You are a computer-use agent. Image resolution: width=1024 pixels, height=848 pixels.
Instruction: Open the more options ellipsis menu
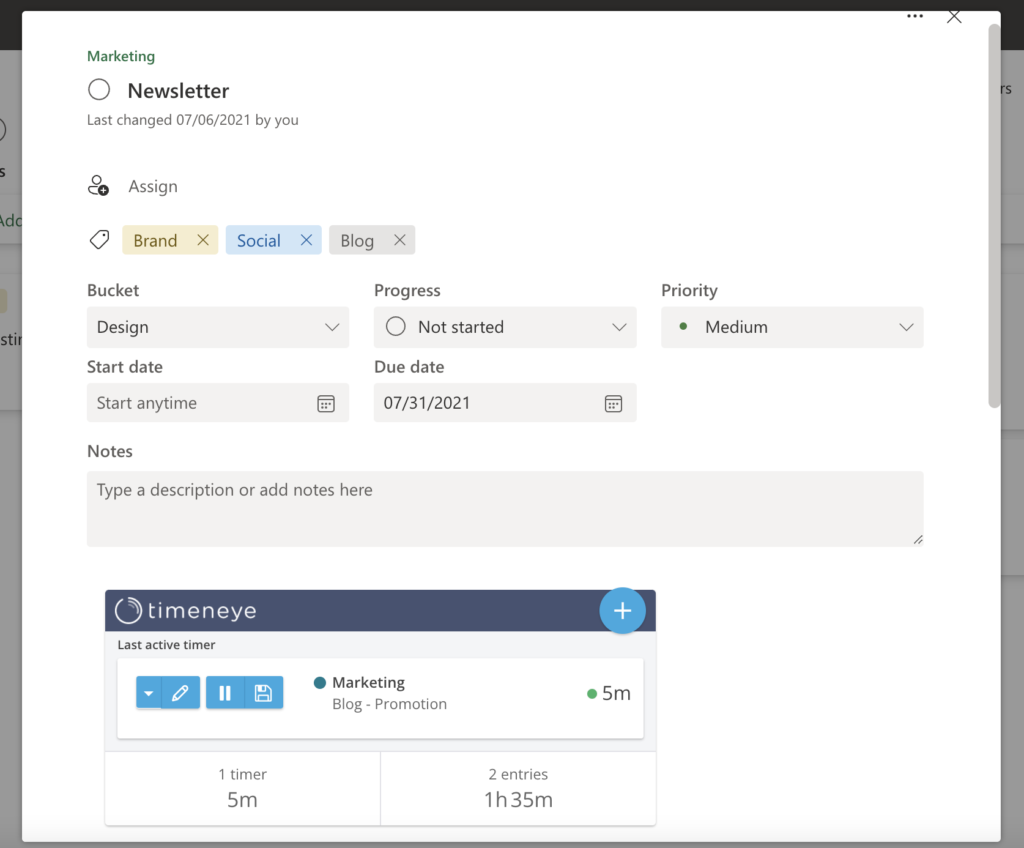914,16
